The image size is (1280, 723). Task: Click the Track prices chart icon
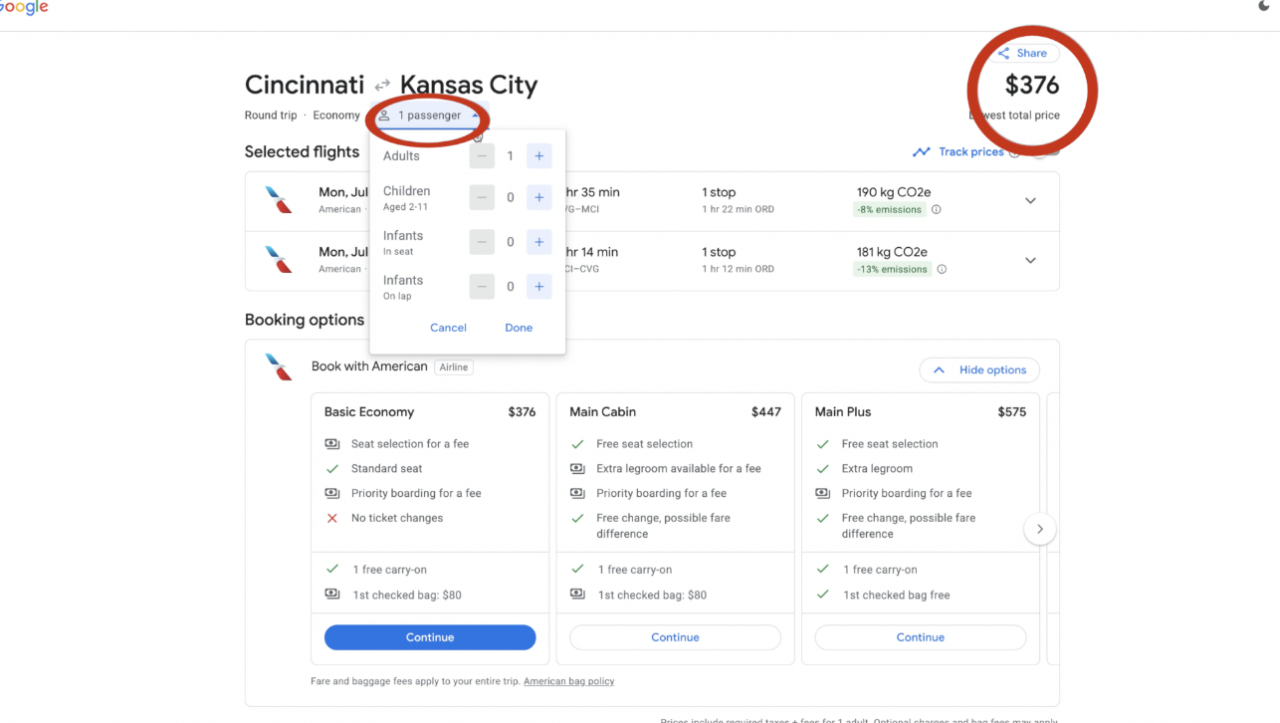[x=920, y=151]
